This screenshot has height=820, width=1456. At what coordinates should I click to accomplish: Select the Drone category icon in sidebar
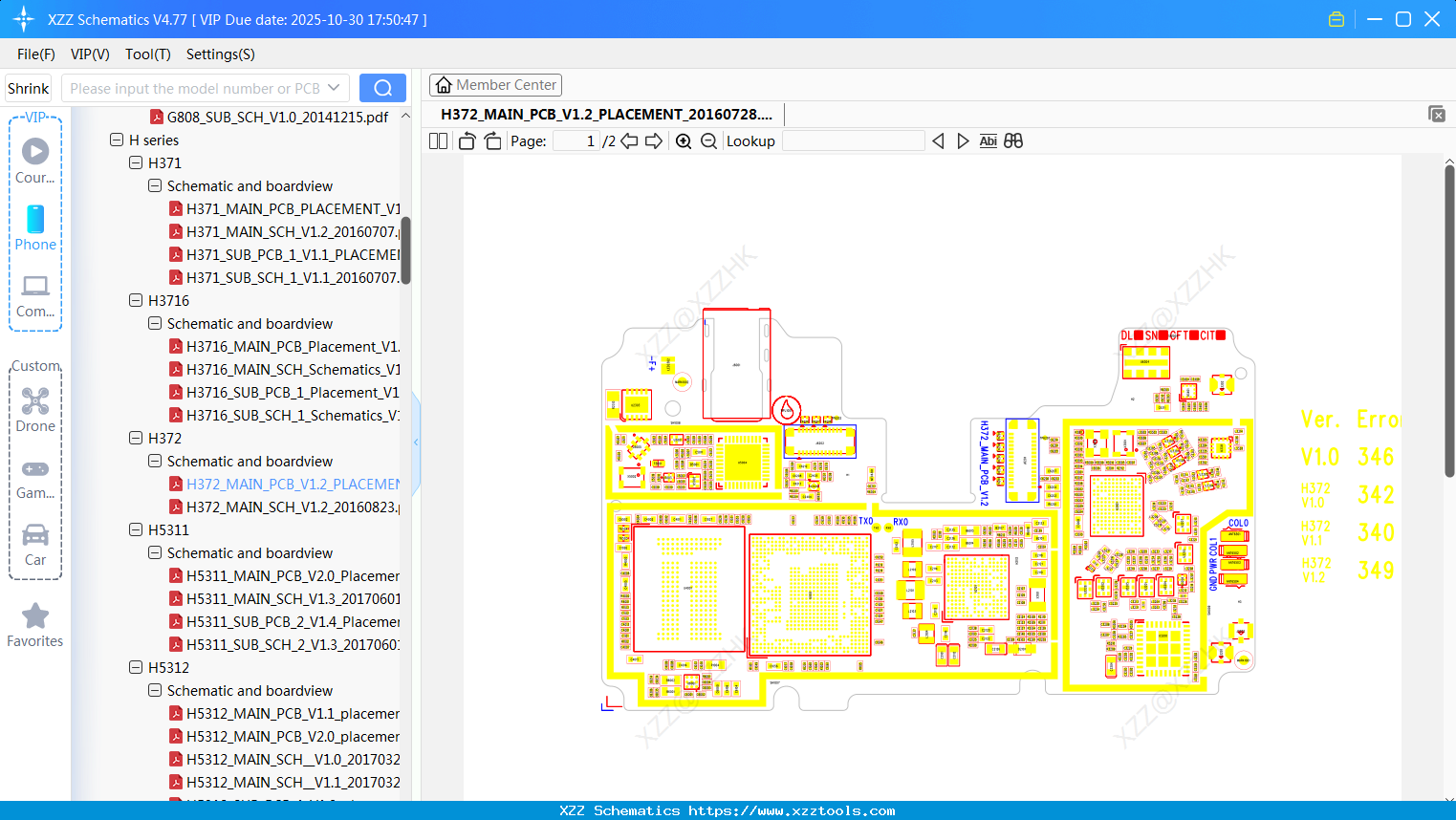34,400
